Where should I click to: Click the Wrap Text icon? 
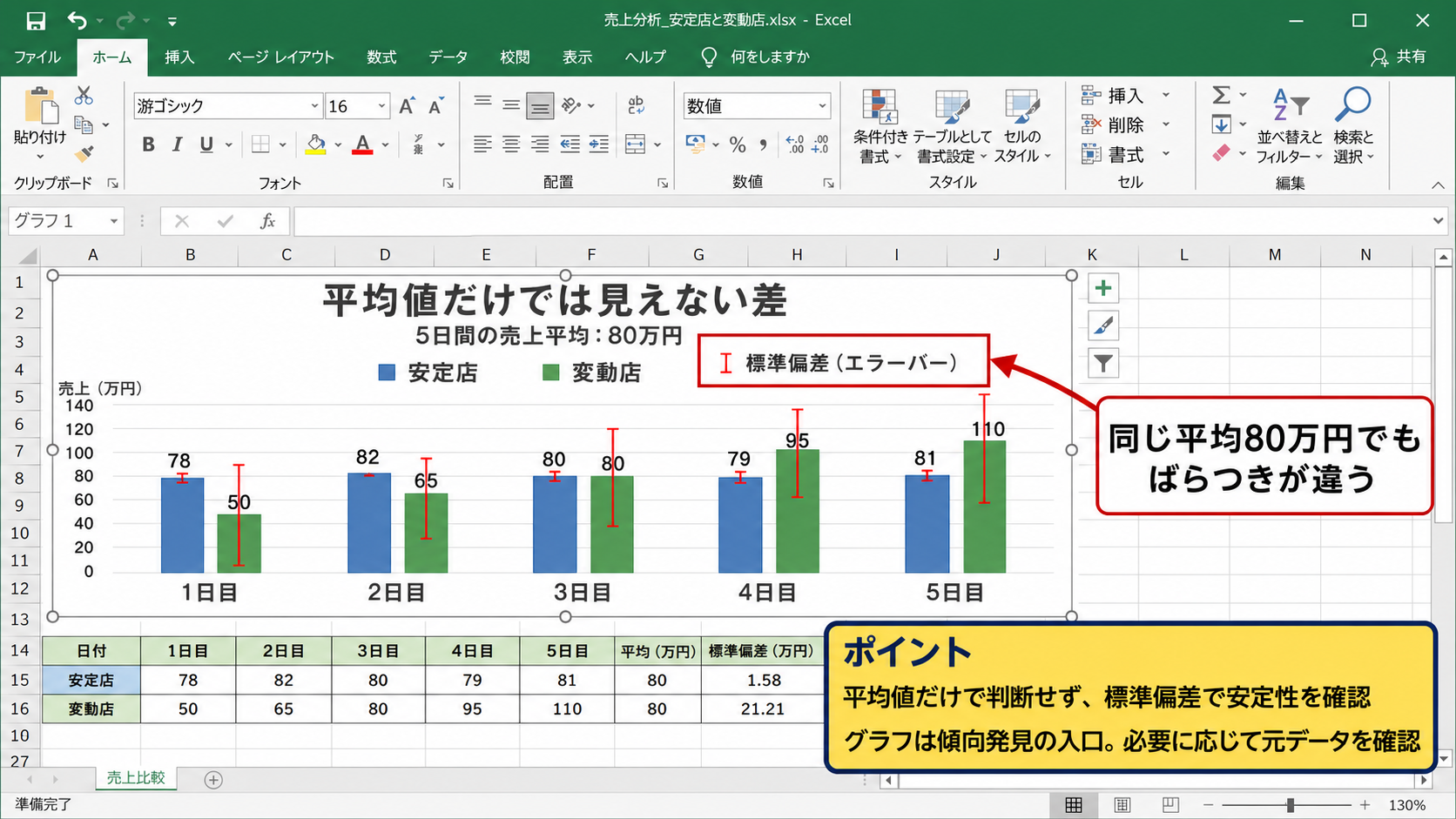point(636,106)
